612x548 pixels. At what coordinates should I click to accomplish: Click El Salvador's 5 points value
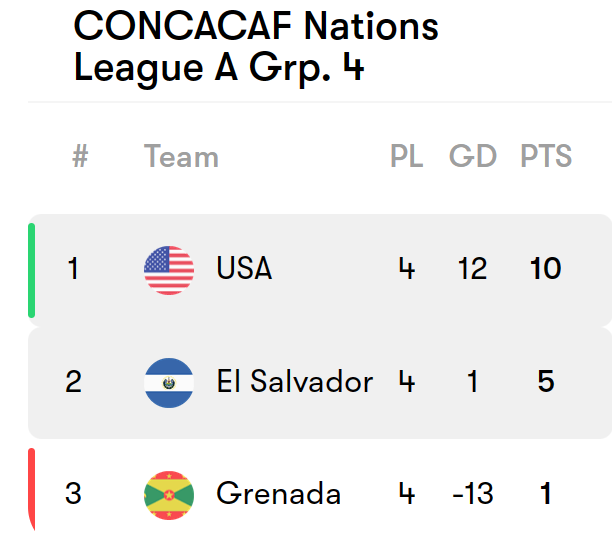[x=546, y=382]
